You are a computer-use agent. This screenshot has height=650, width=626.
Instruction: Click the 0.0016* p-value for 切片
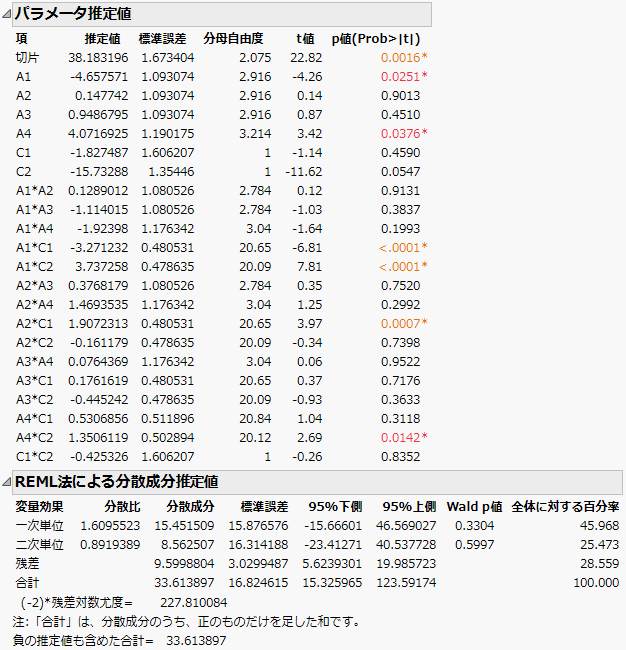404,58
